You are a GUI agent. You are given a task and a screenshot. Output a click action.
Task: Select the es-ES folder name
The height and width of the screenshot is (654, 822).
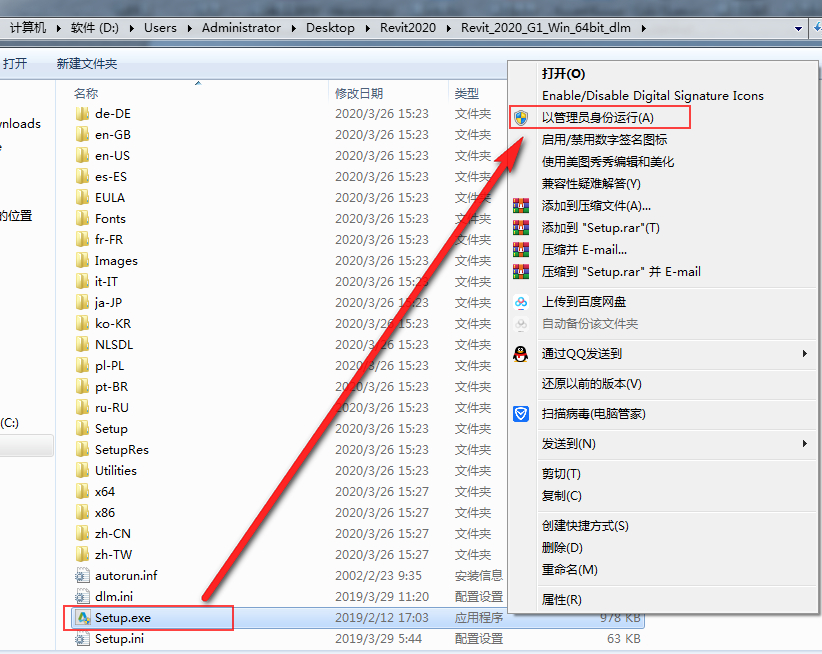coord(111,177)
